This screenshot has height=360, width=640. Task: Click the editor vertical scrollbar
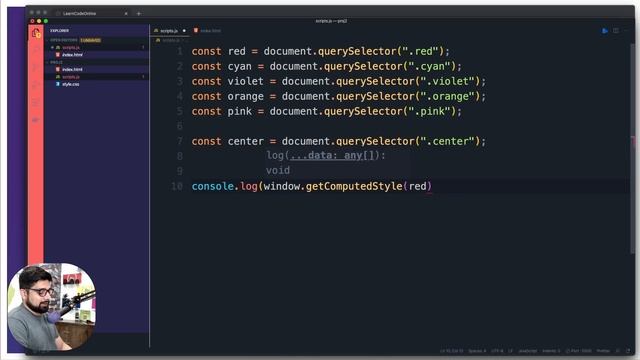point(633,149)
